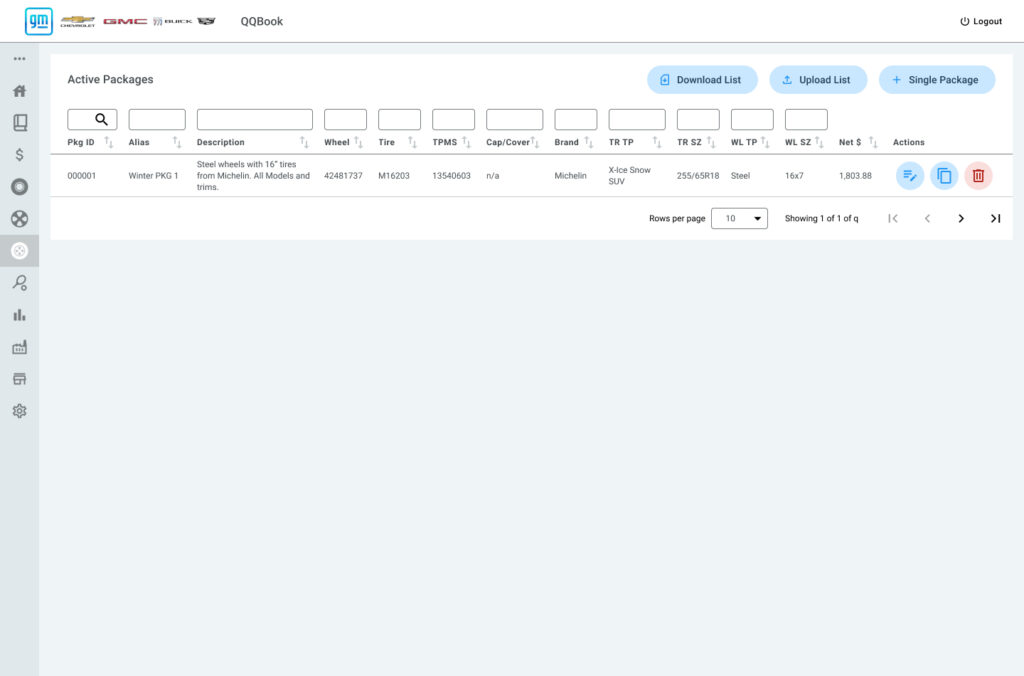Open the settings gear in sidebar
The width and height of the screenshot is (1024, 676).
point(19,411)
